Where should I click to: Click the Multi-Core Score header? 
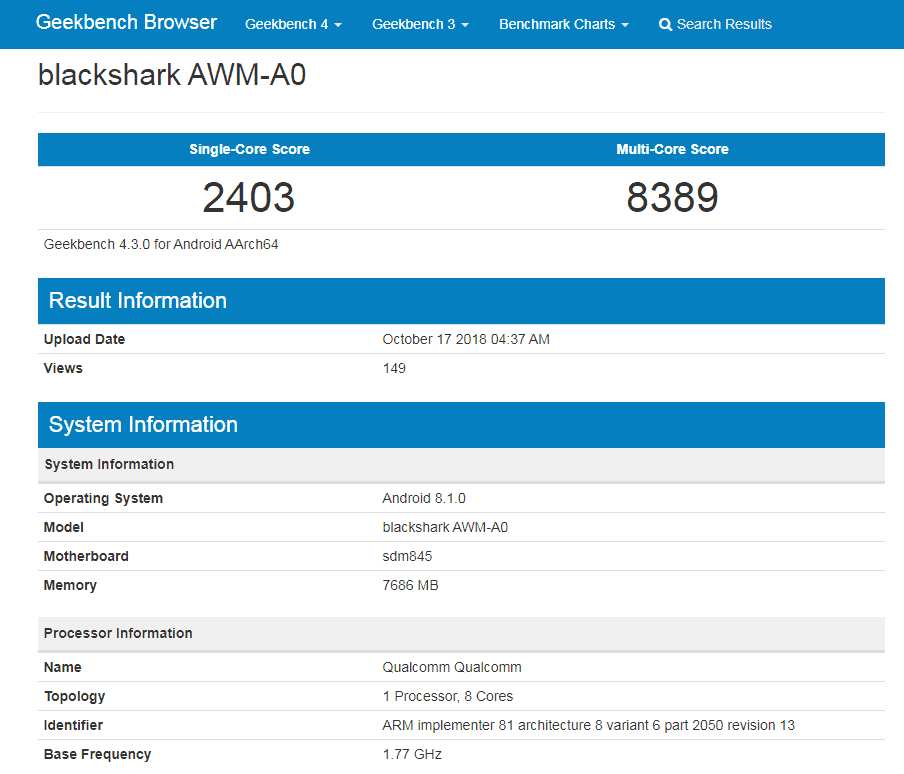(672, 149)
